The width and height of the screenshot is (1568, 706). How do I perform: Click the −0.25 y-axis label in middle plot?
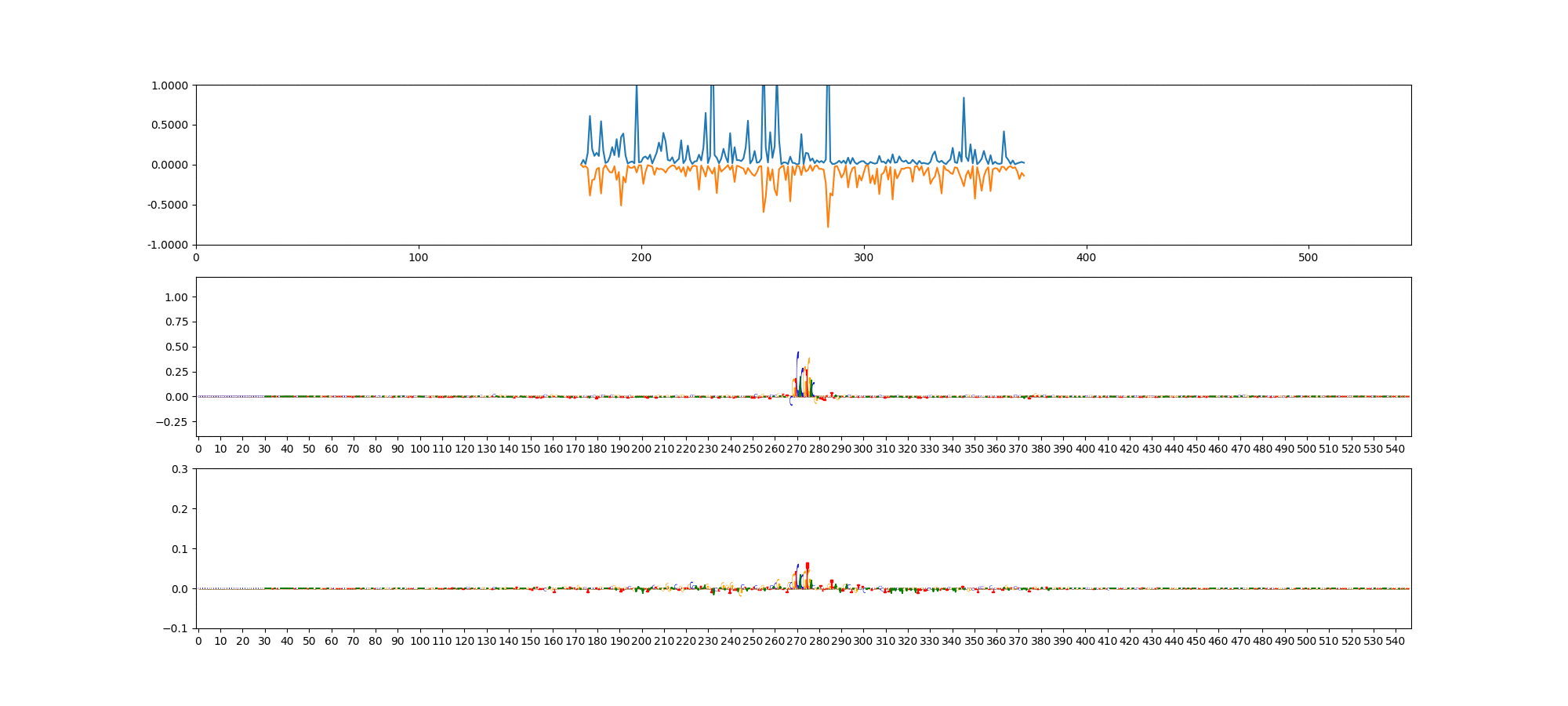tap(172, 422)
